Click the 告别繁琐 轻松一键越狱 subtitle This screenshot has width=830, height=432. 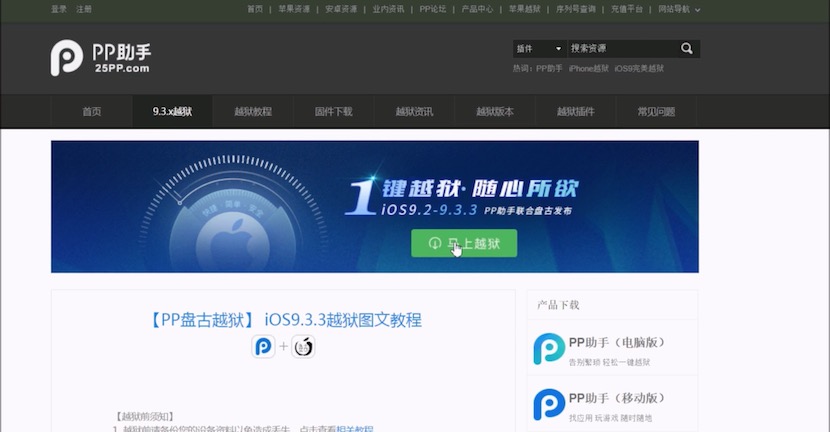click(609, 363)
